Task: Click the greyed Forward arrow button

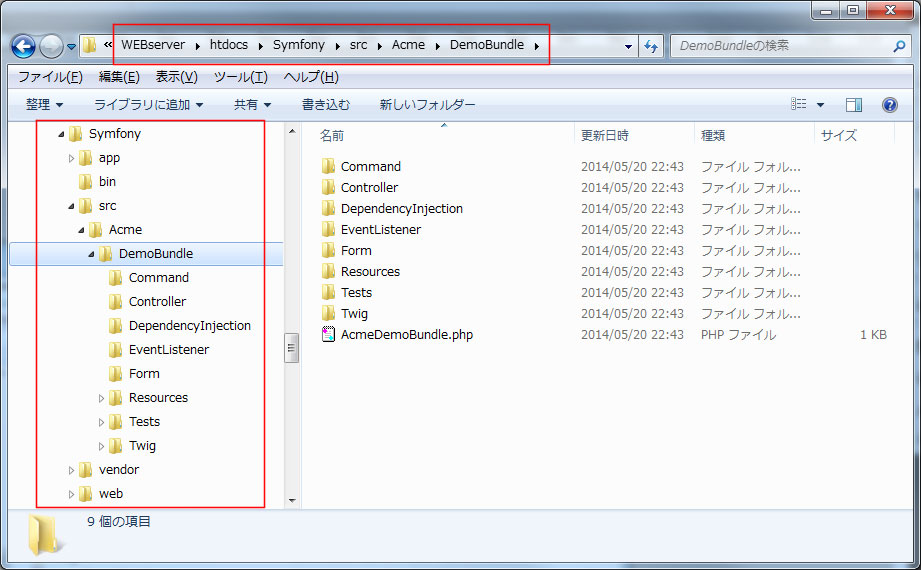Action: click(x=51, y=46)
